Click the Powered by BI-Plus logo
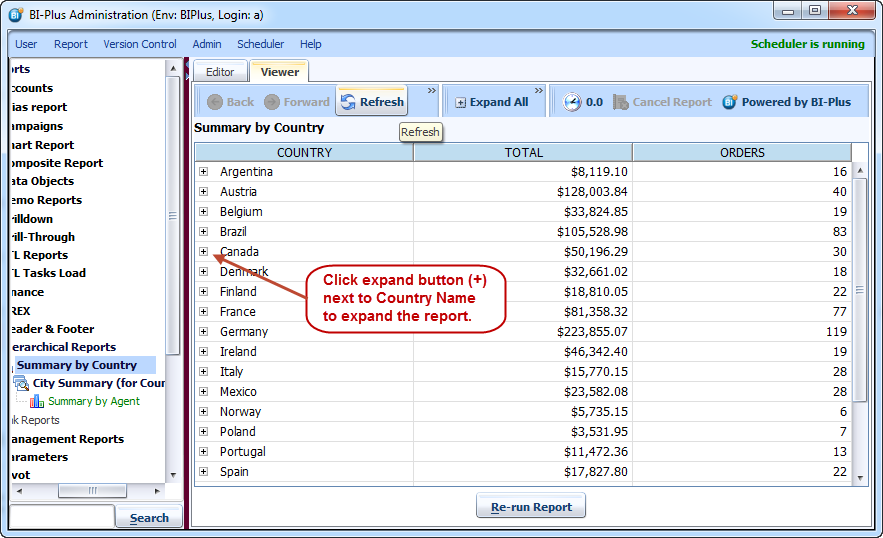 pyautogui.click(x=730, y=102)
